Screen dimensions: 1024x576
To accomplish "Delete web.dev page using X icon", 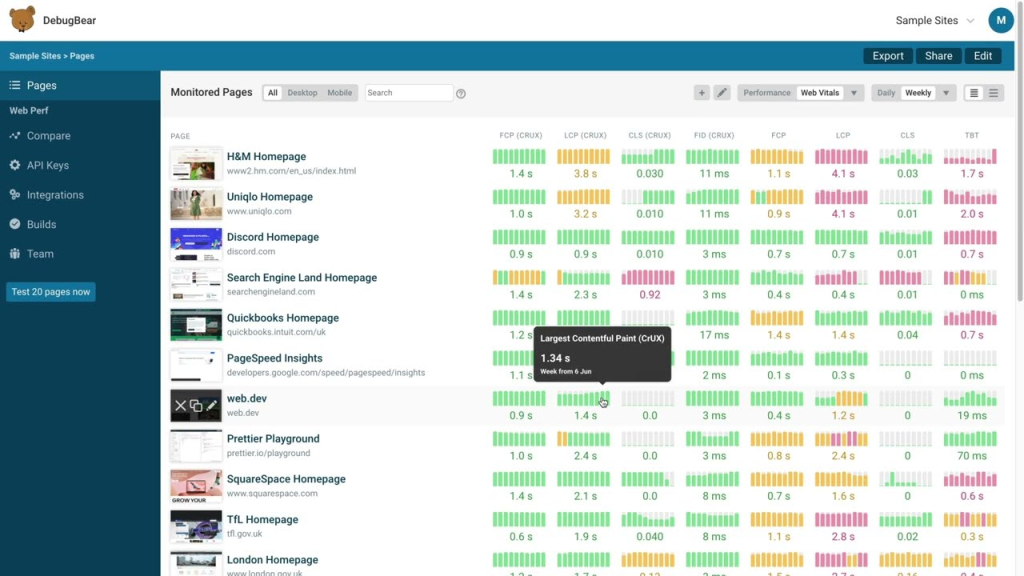I will 180,406.
